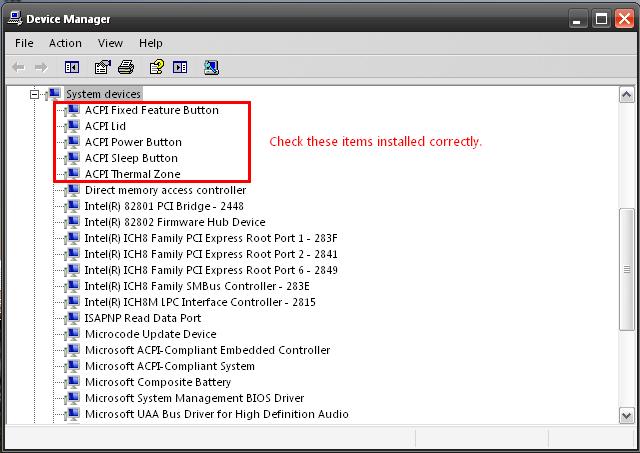Scan for hardware changes icon
640x453 pixels.
pos(211,67)
